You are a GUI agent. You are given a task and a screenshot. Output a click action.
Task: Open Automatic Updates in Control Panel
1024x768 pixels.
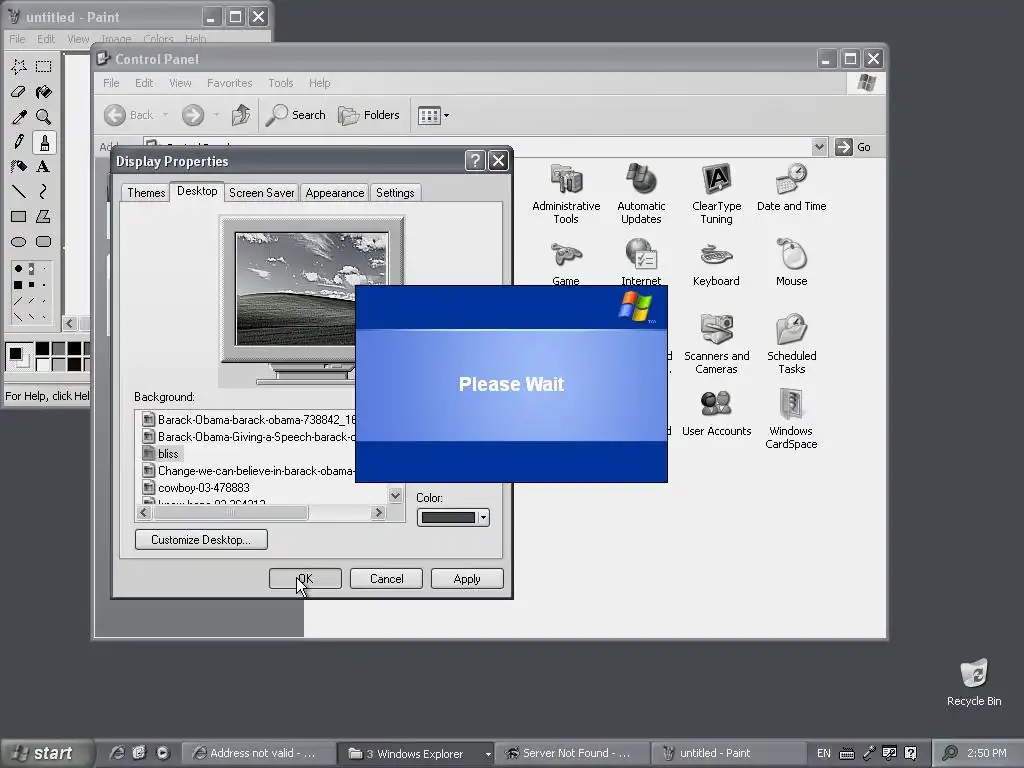coord(641,194)
